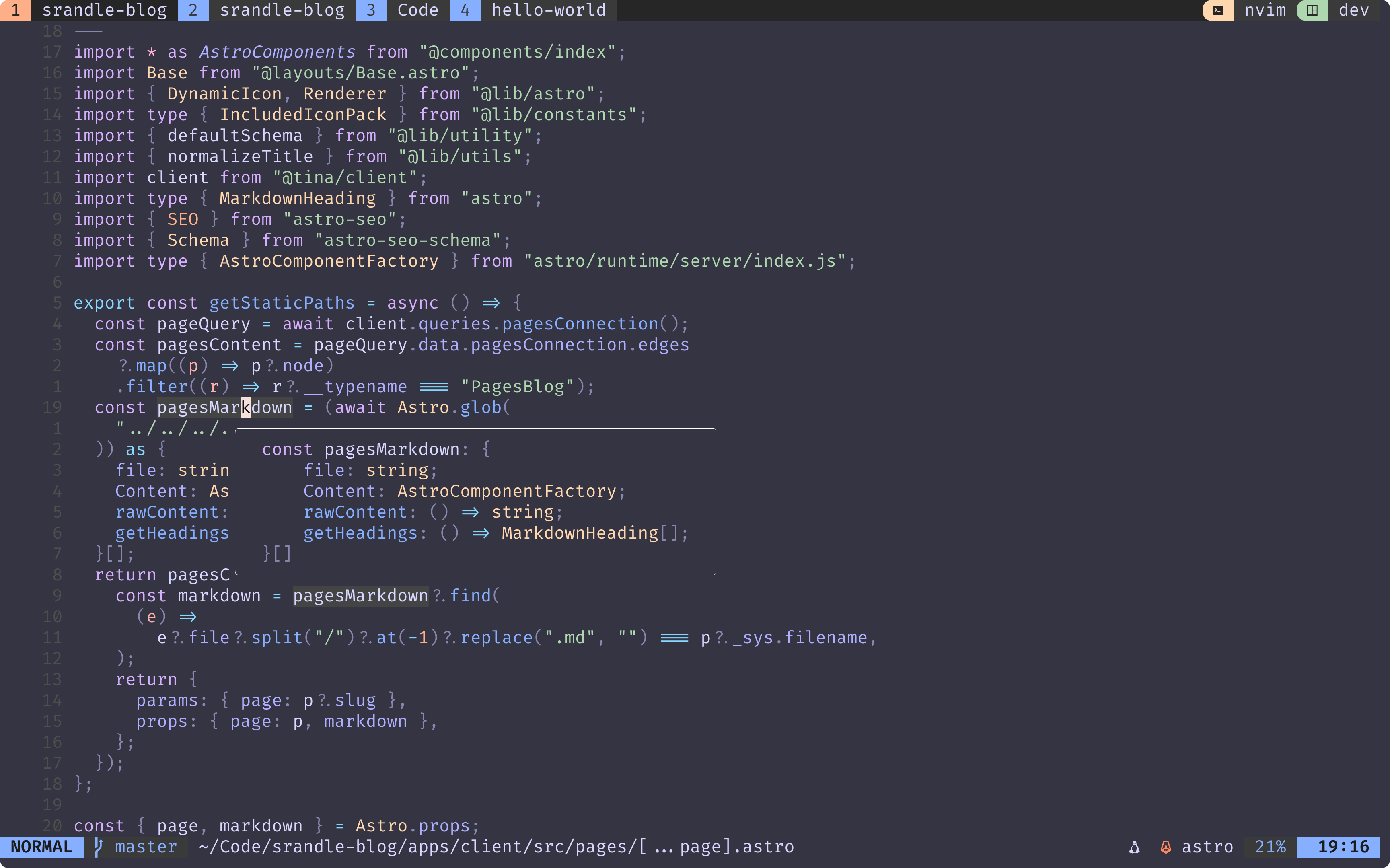Click AstroComponentFactory in the hover popup
Viewport: 1390px width, 868px height.
[507, 491]
